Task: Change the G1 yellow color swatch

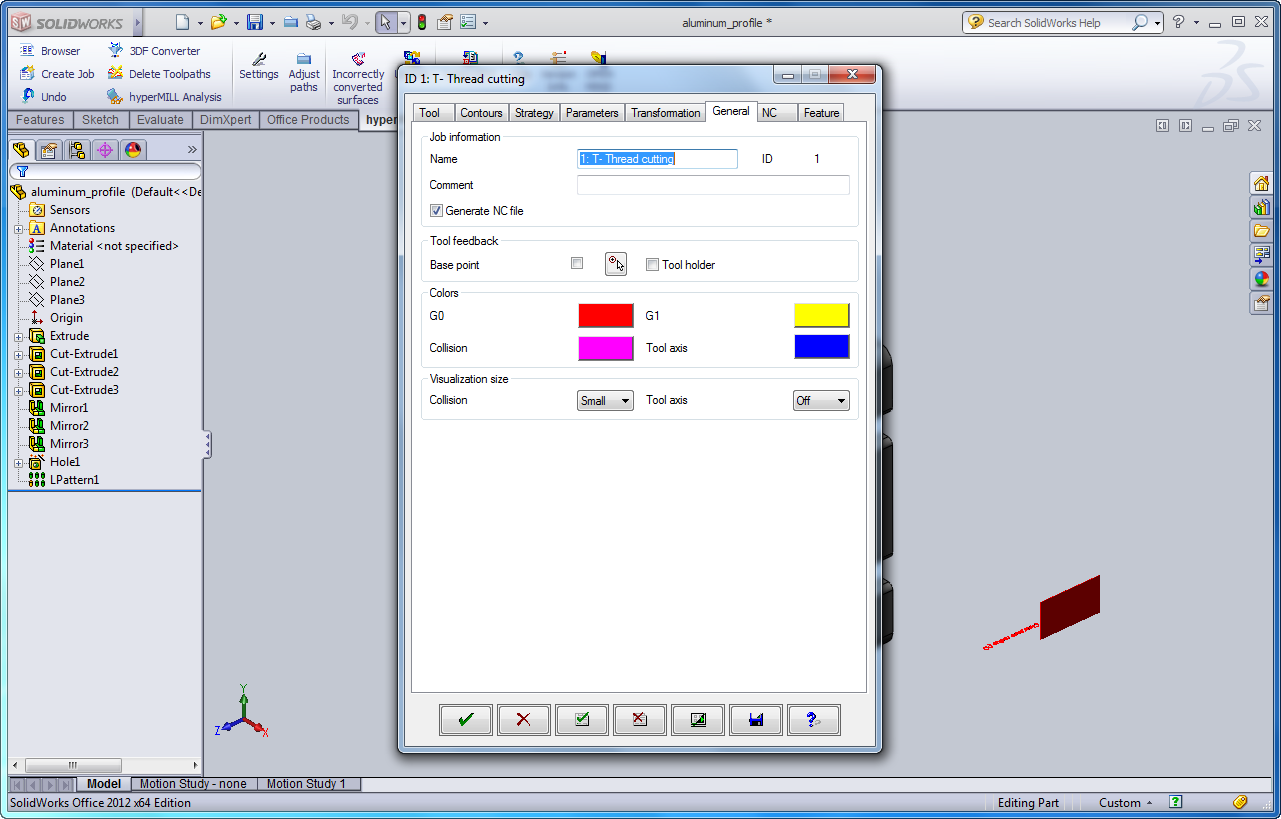Action: (x=822, y=316)
